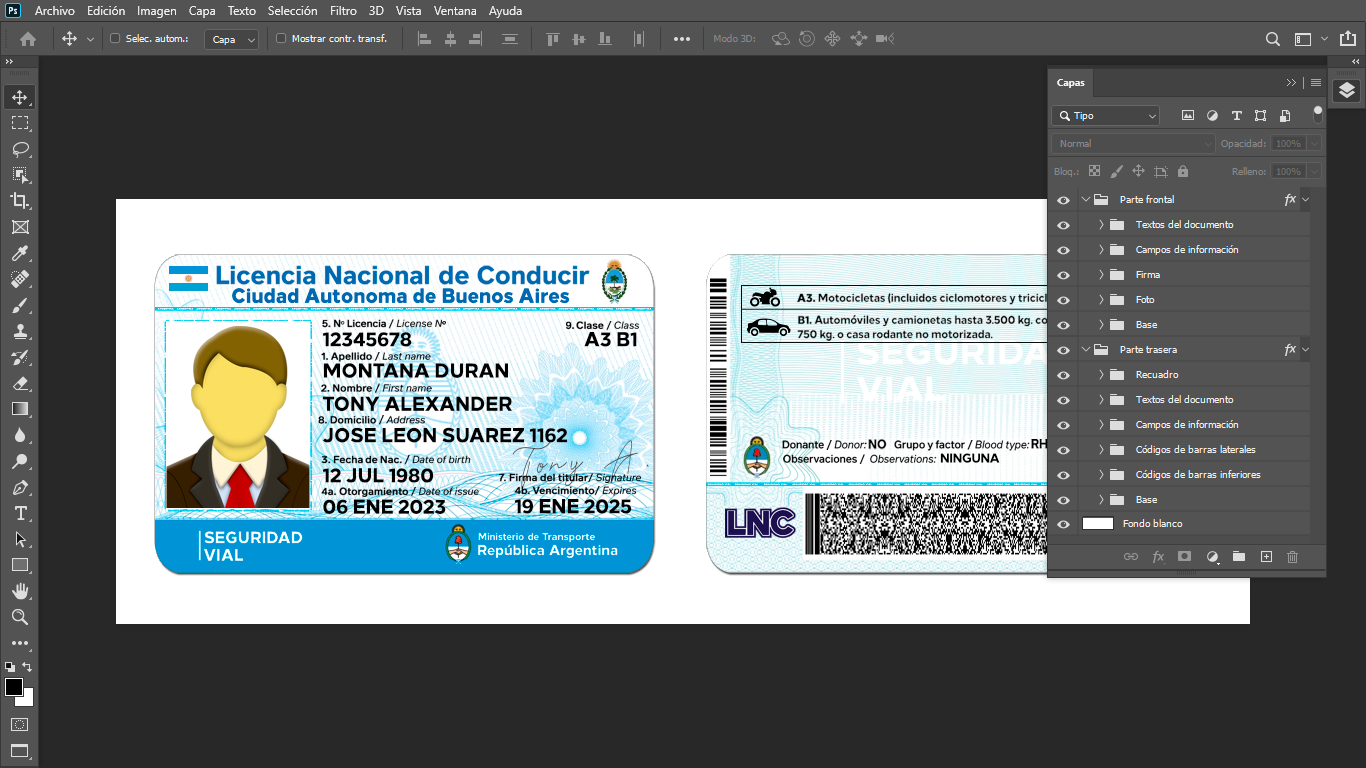Open the Tipo filter dropdown

coord(1105,116)
